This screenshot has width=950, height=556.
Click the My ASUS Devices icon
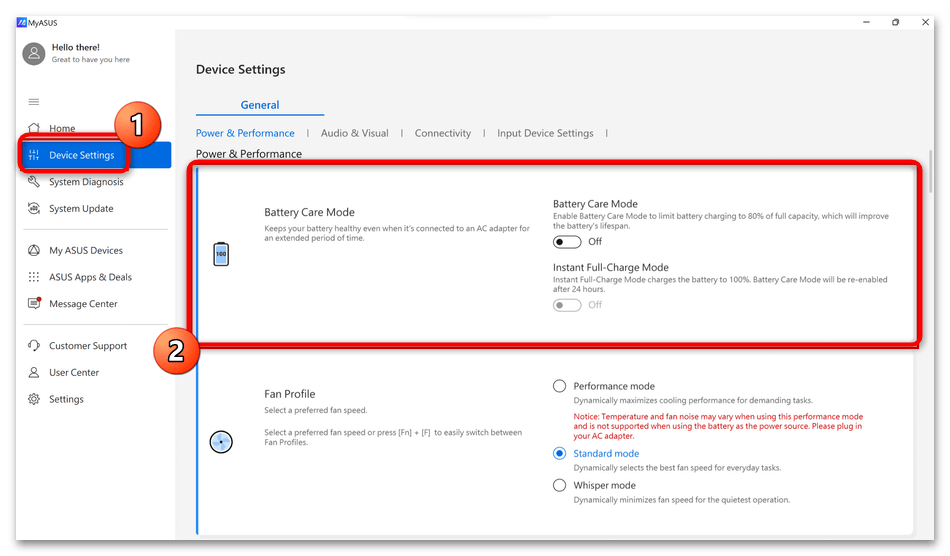tap(34, 250)
